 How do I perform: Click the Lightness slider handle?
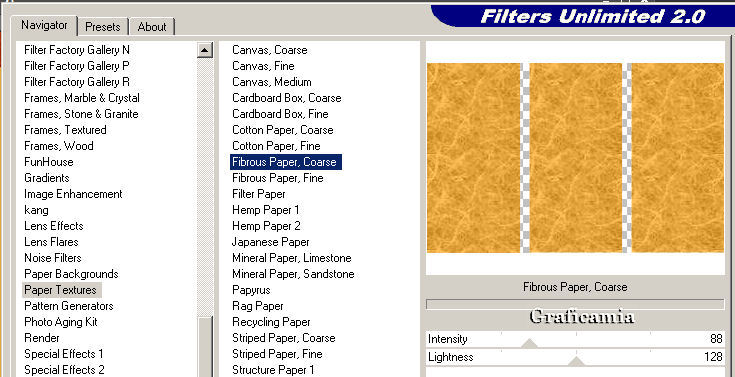[576, 362]
